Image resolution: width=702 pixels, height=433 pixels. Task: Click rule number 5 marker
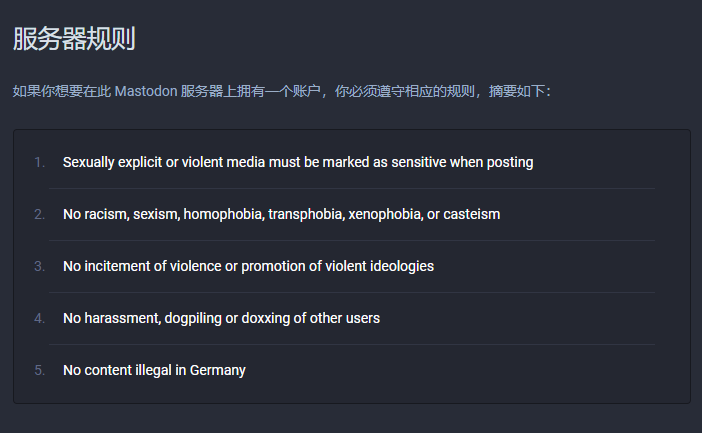pos(40,370)
